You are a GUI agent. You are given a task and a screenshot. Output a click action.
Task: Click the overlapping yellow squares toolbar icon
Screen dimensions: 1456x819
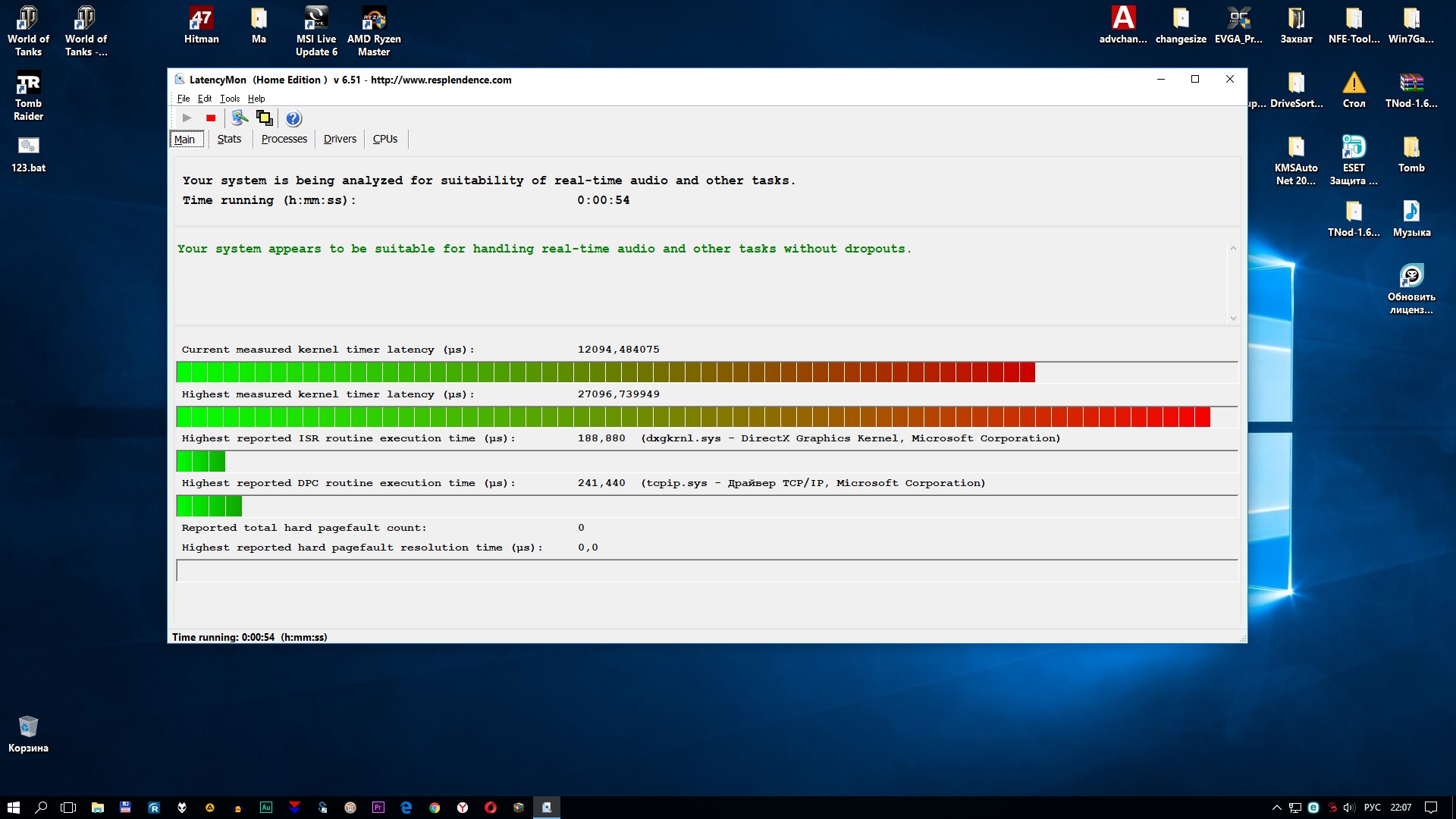coord(264,118)
